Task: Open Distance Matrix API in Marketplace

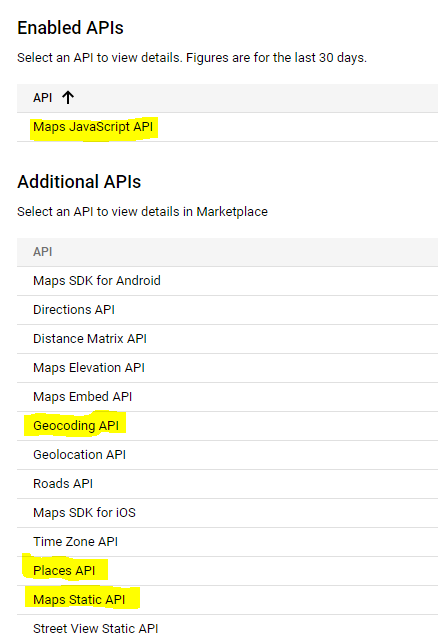Action: tap(90, 339)
